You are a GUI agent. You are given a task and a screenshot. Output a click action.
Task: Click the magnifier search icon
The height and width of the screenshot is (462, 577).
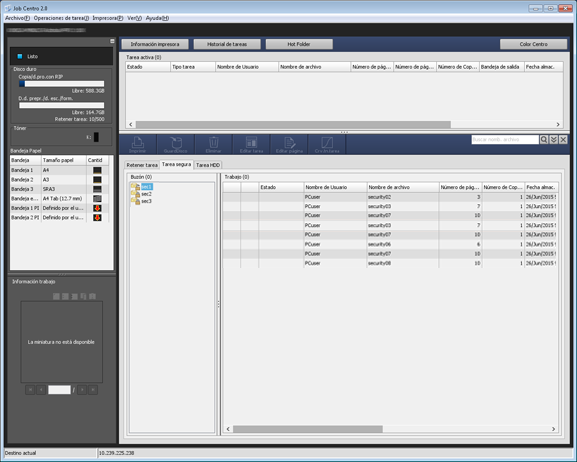point(544,140)
